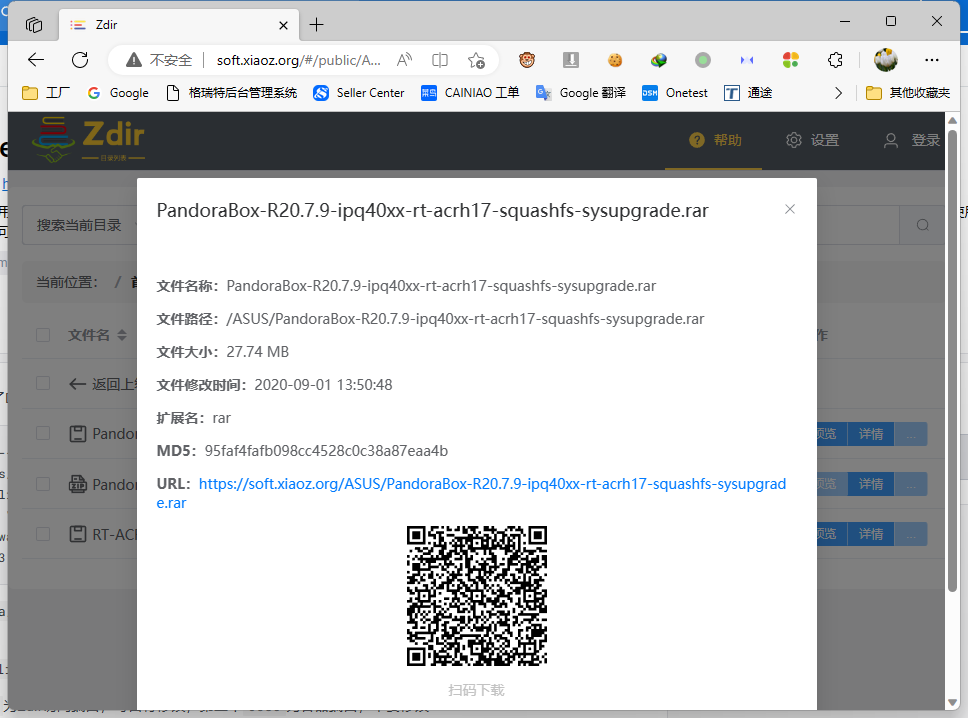This screenshot has width=968, height=718.
Task: Click the download QR code image
Action: pyautogui.click(x=477, y=596)
